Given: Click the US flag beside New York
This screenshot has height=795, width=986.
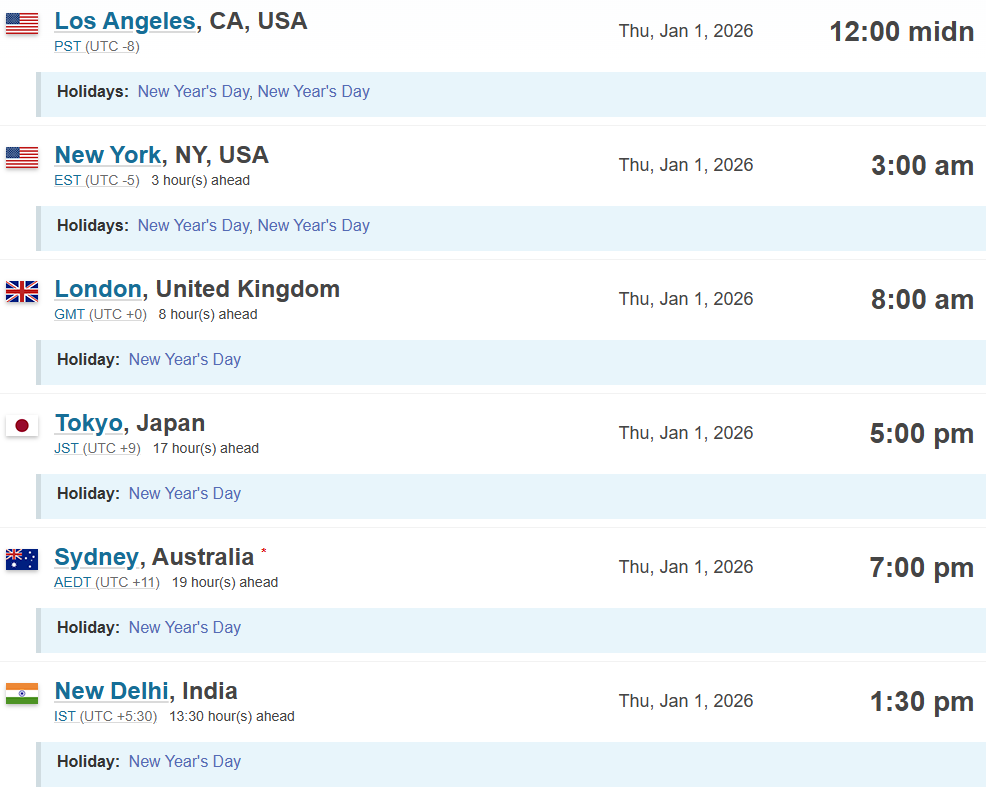Looking at the screenshot, I should point(22,157).
